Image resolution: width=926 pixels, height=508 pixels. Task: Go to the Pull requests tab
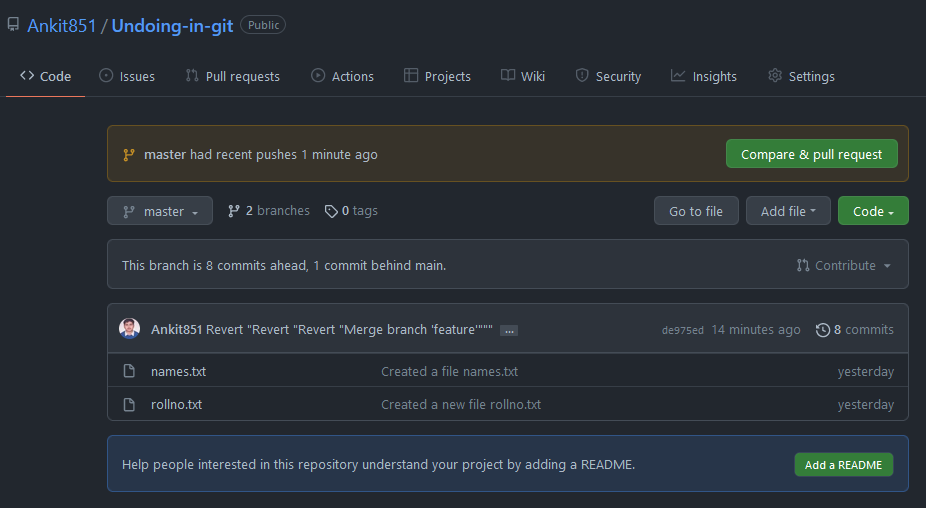[232, 76]
